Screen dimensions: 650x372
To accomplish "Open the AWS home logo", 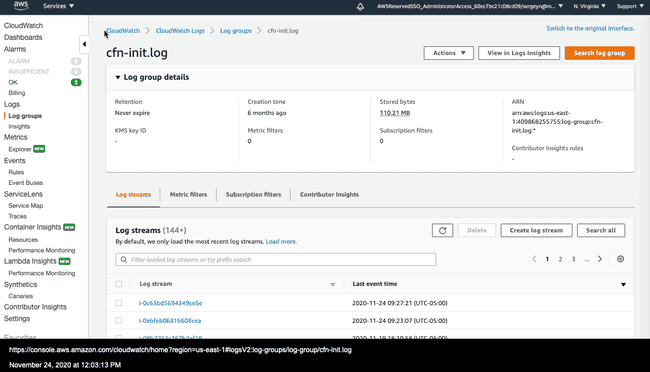I will point(21,5).
